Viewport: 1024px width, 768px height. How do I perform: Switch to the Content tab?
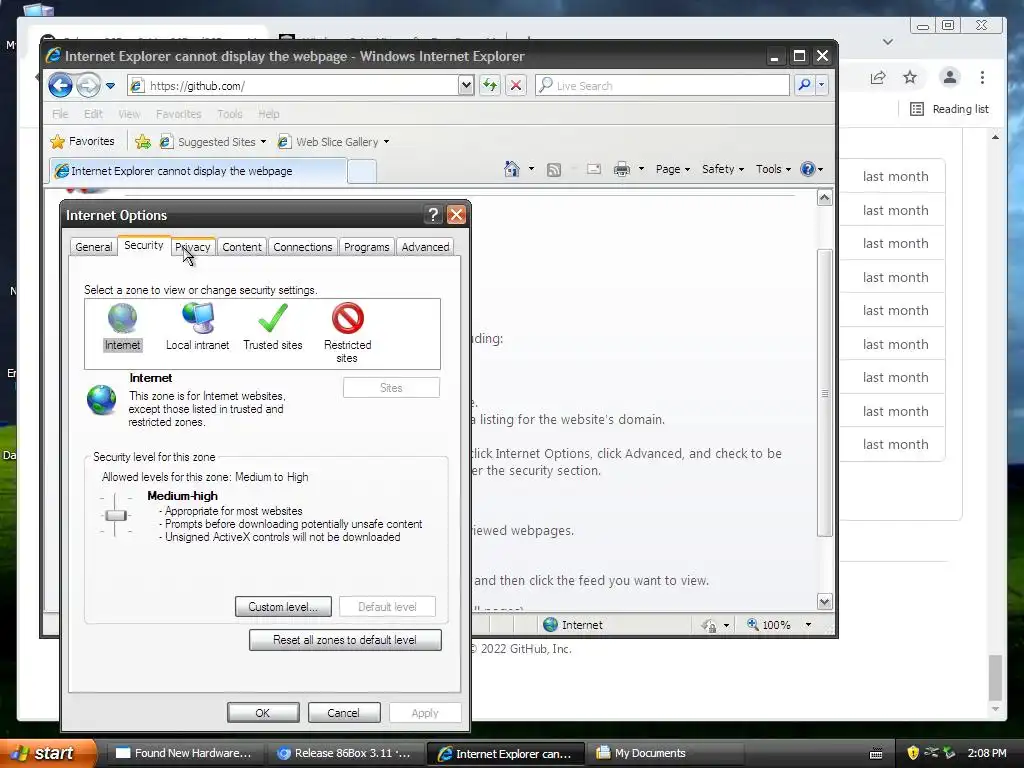click(x=242, y=247)
